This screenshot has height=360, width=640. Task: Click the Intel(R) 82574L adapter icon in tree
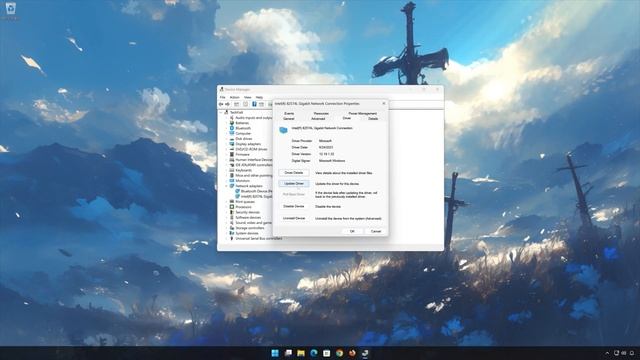[x=237, y=196]
